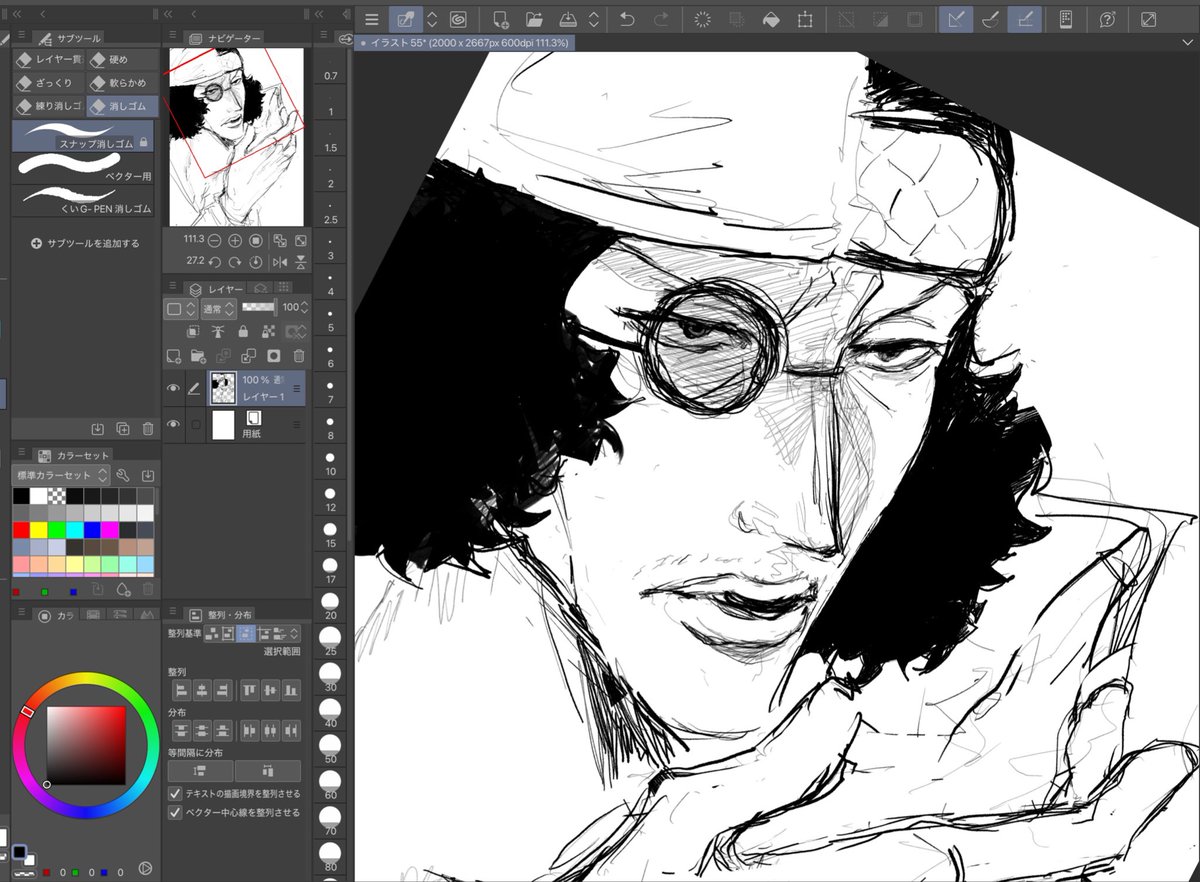Viewport: 1200px width, 882px height.
Task: Create a new canvas from toolbar
Action: 500,19
